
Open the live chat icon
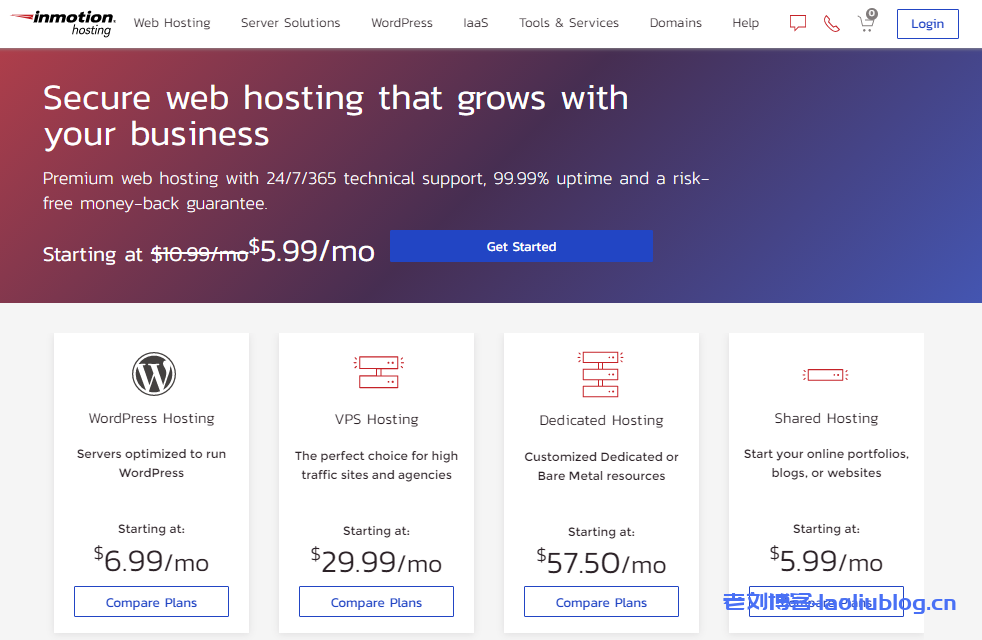pyautogui.click(x=797, y=23)
